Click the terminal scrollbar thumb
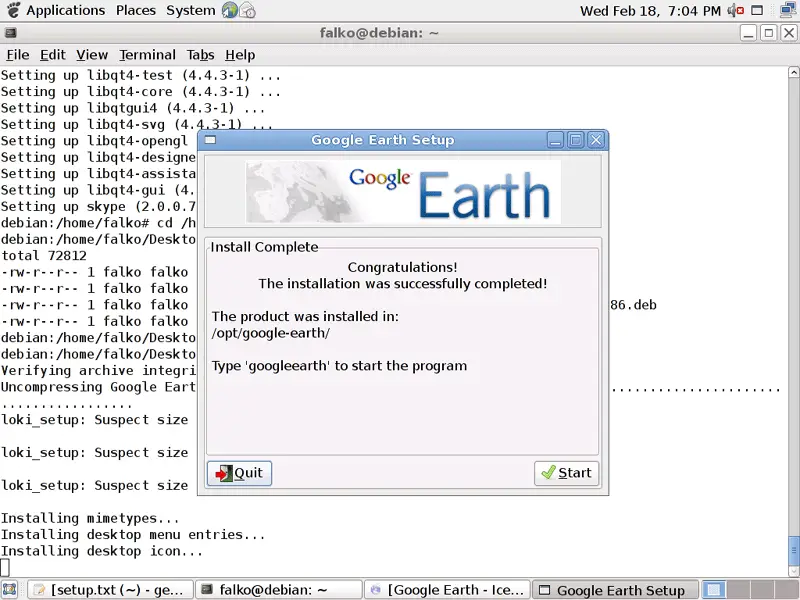The image size is (800, 600). click(794, 550)
